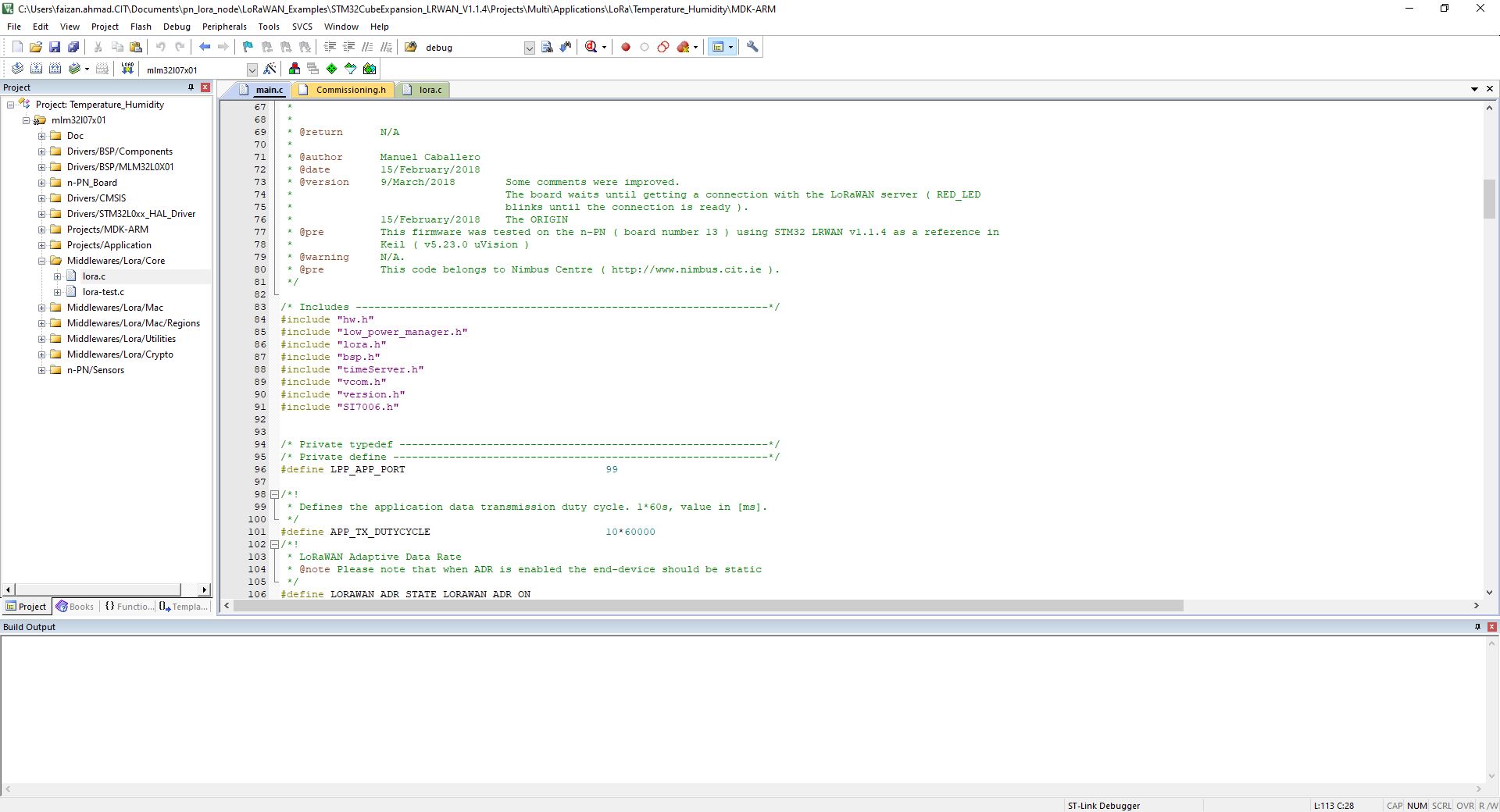Viewport: 1500px width, 812px height.
Task: Expand the n-PN_Board folder
Action: [42, 183]
